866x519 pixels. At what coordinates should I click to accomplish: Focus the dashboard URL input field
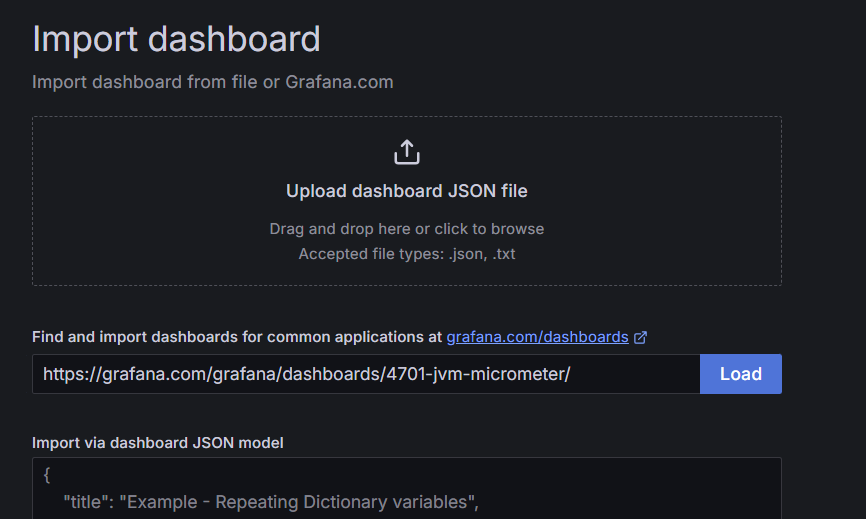pyautogui.click(x=366, y=374)
